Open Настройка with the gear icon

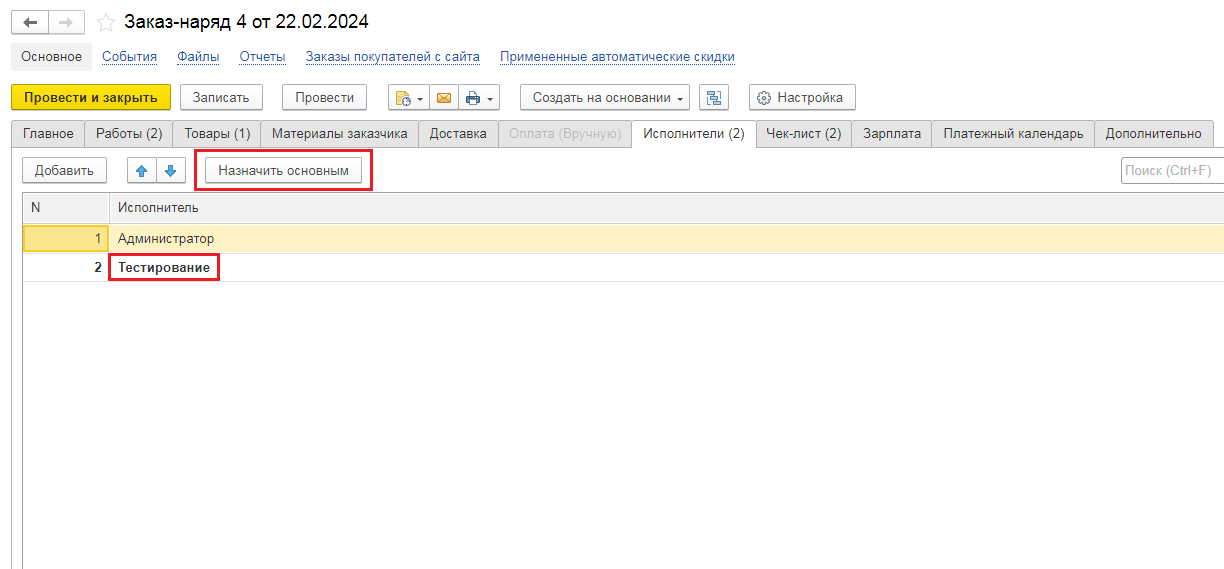[x=802, y=98]
